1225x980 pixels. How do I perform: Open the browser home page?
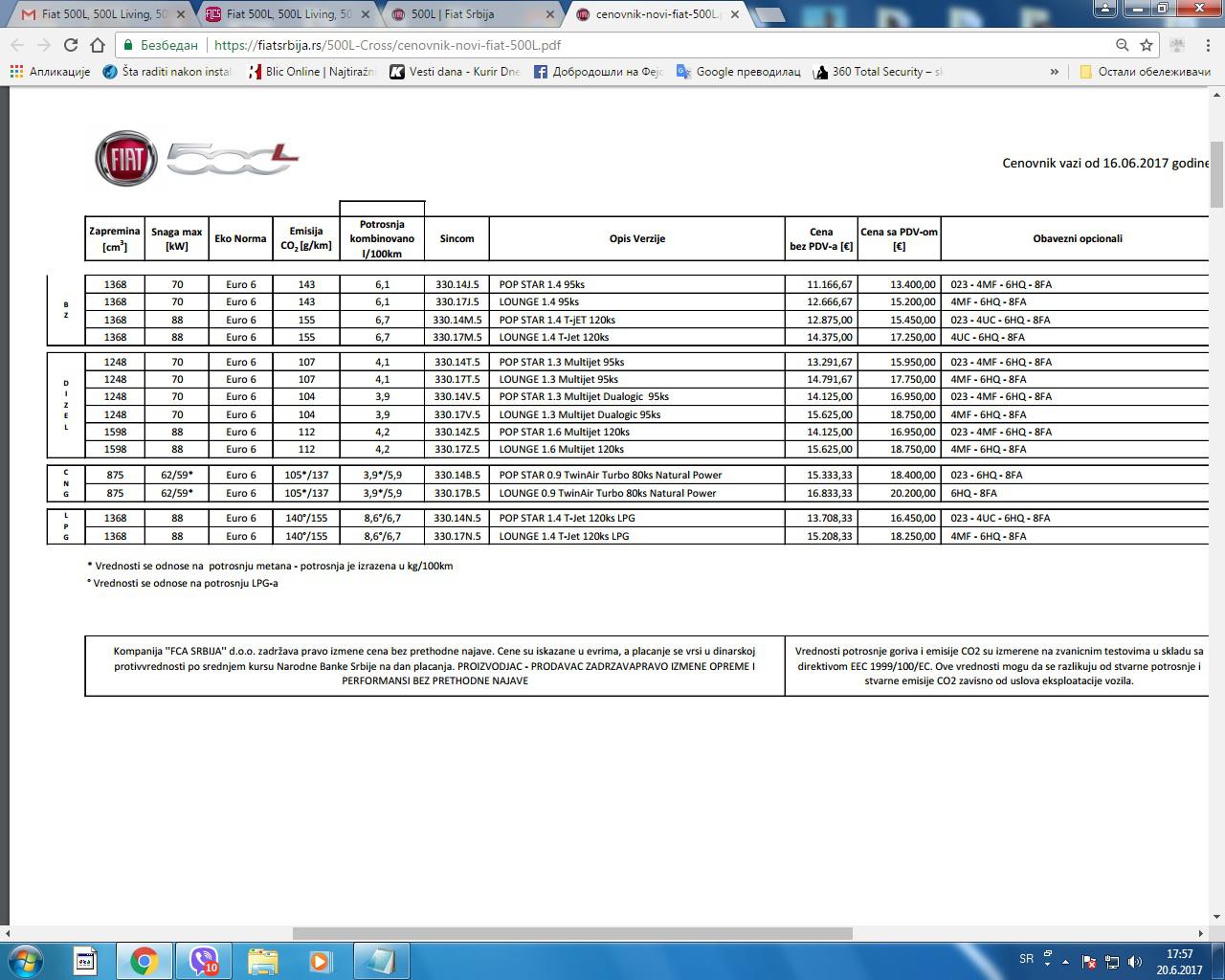click(98, 45)
